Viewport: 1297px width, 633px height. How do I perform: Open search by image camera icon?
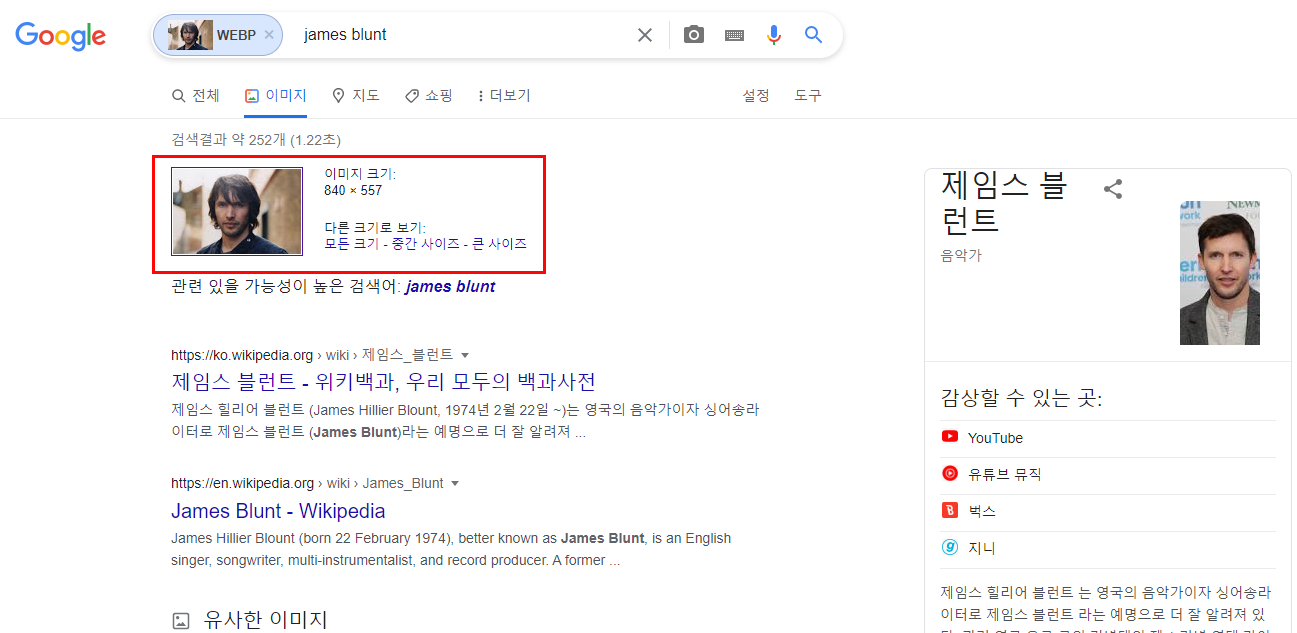point(694,35)
